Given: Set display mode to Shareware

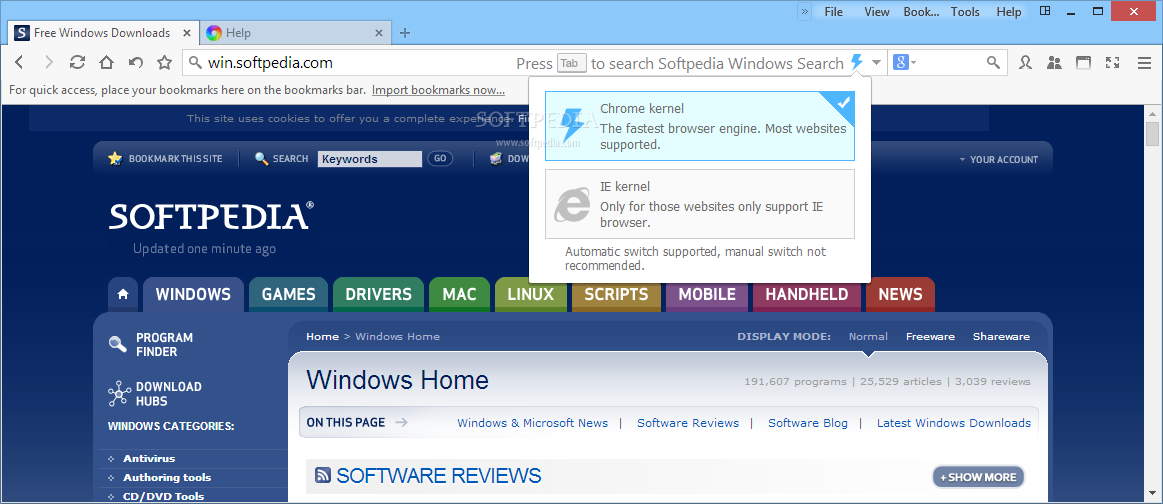Looking at the screenshot, I should click(x=1001, y=336).
